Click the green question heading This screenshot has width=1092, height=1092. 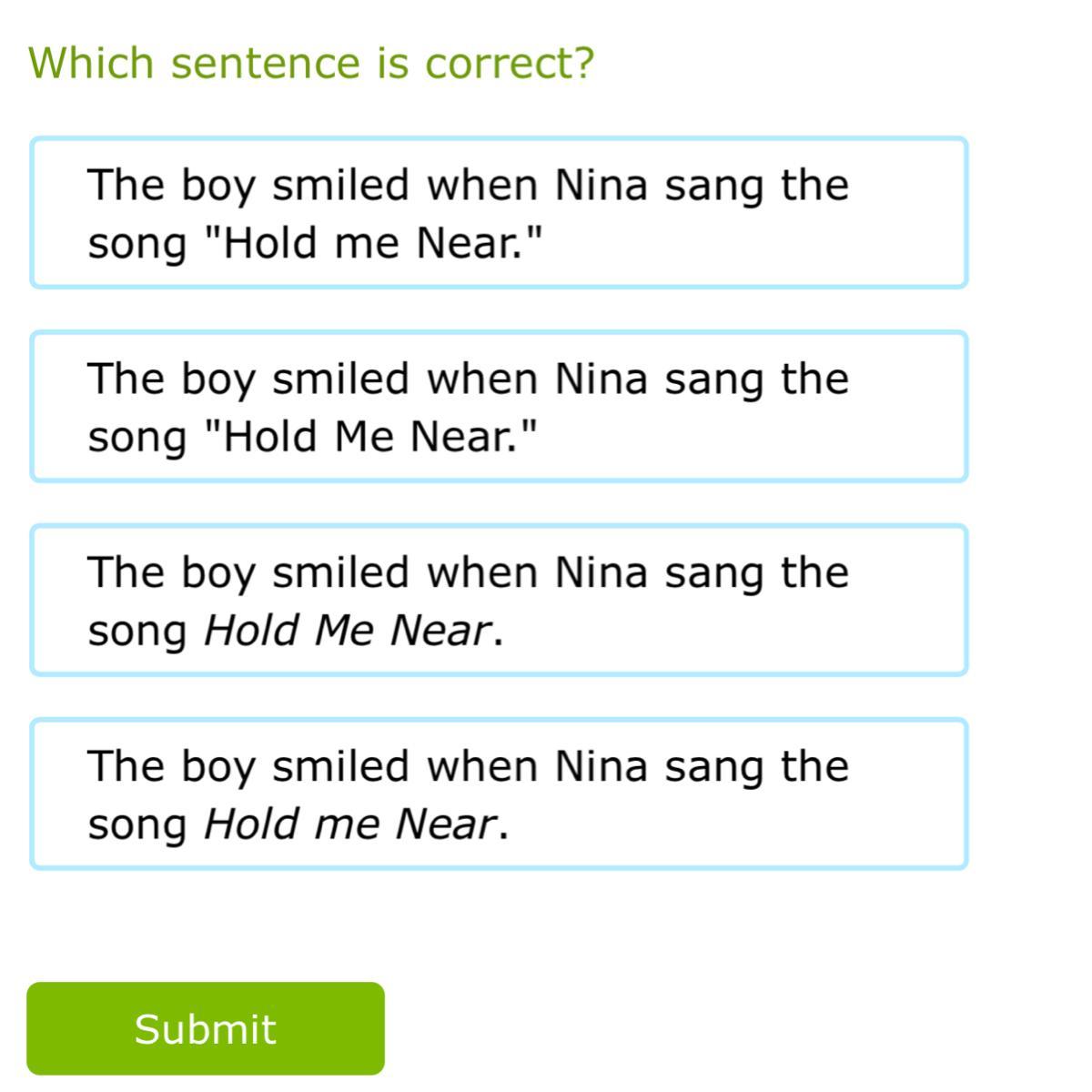[x=311, y=63]
